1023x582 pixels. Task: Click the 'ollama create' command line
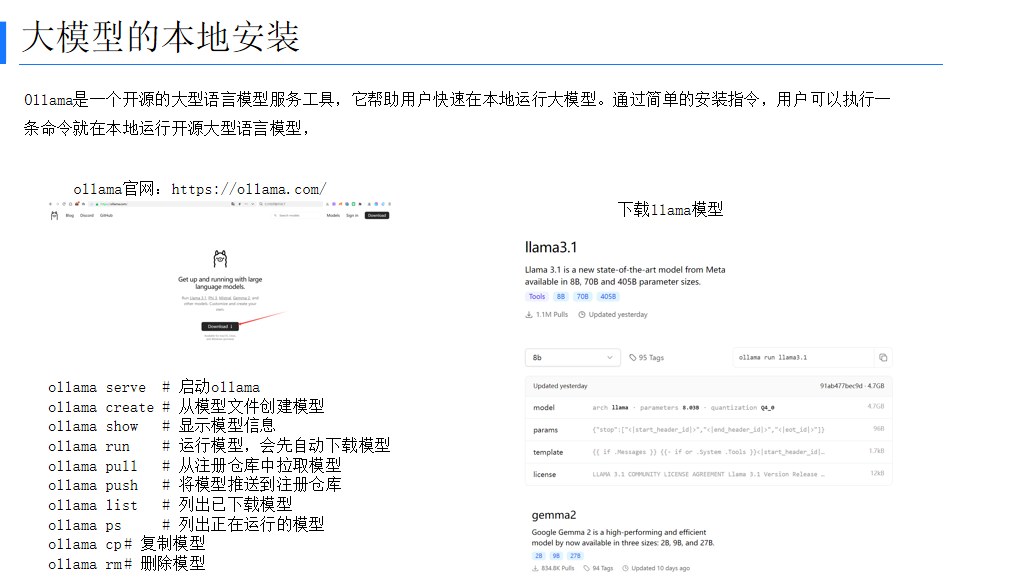(x=186, y=407)
